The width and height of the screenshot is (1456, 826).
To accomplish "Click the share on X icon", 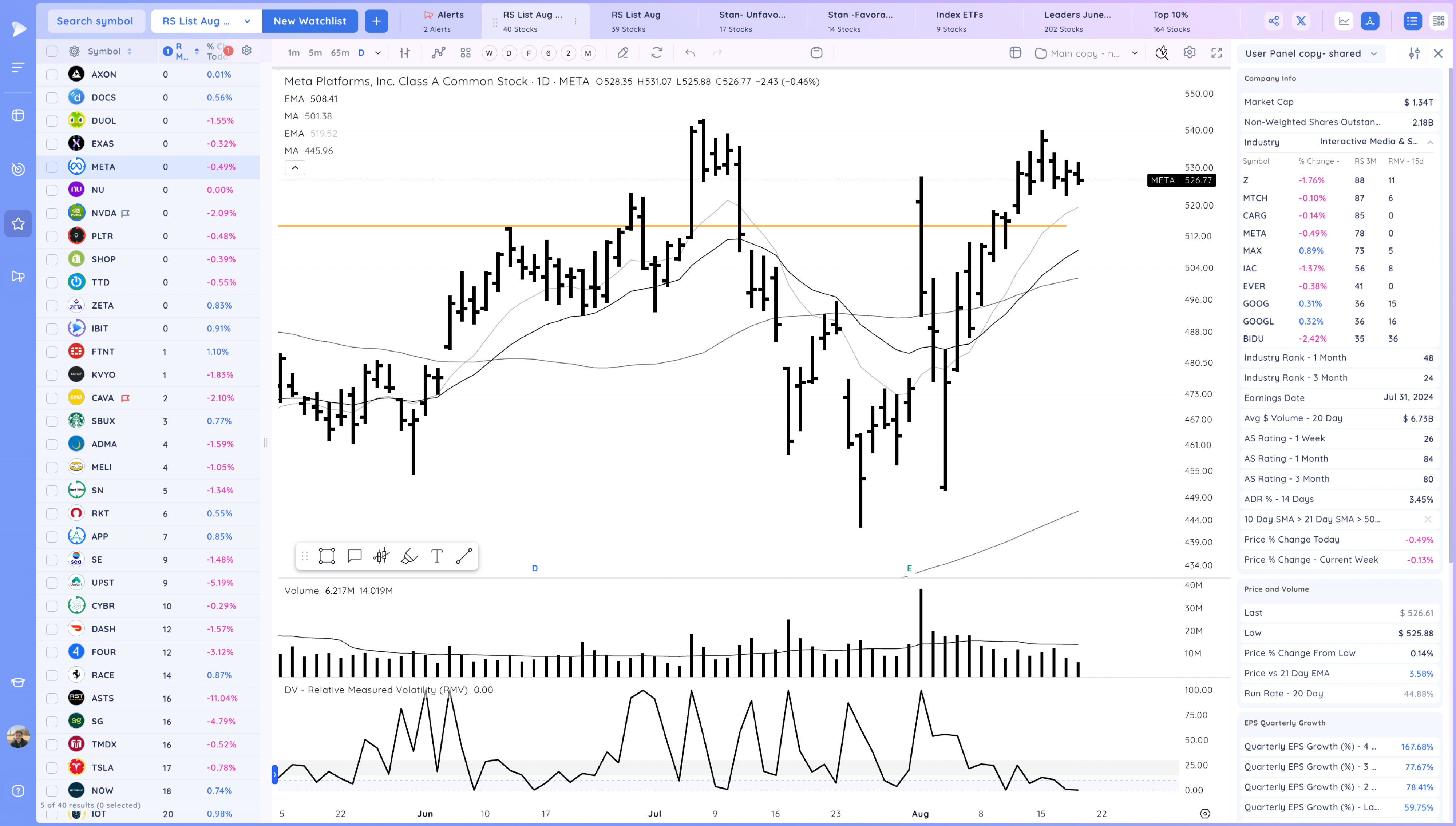I will pos(1301,21).
